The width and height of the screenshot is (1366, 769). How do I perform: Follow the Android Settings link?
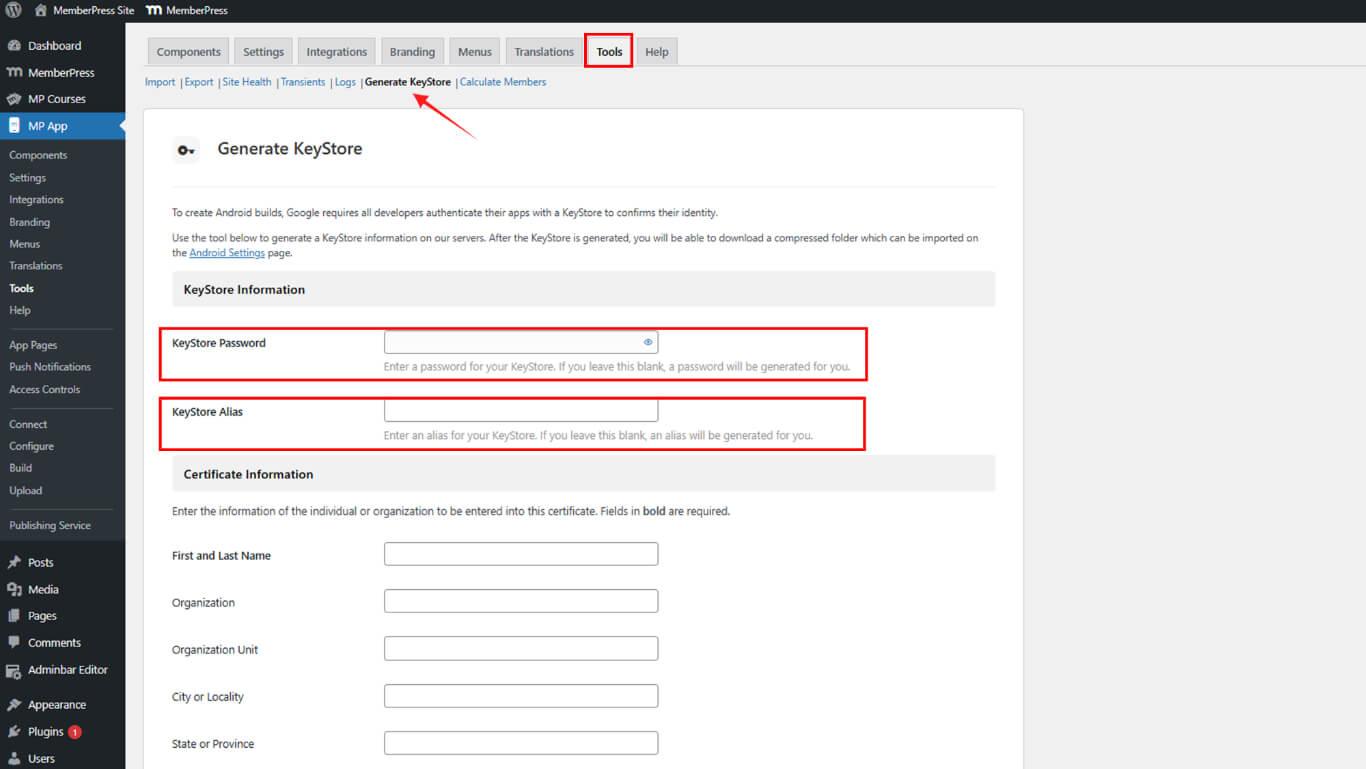(x=227, y=253)
